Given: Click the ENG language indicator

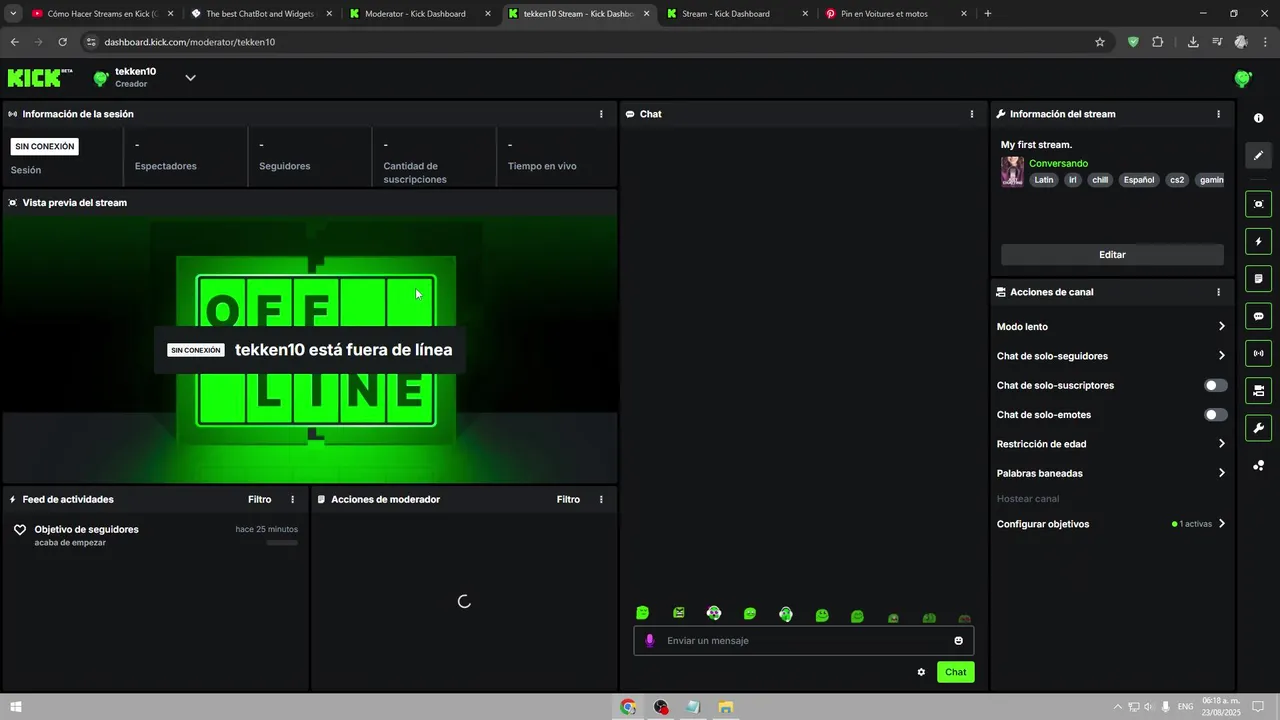Looking at the screenshot, I should click(x=1185, y=707).
